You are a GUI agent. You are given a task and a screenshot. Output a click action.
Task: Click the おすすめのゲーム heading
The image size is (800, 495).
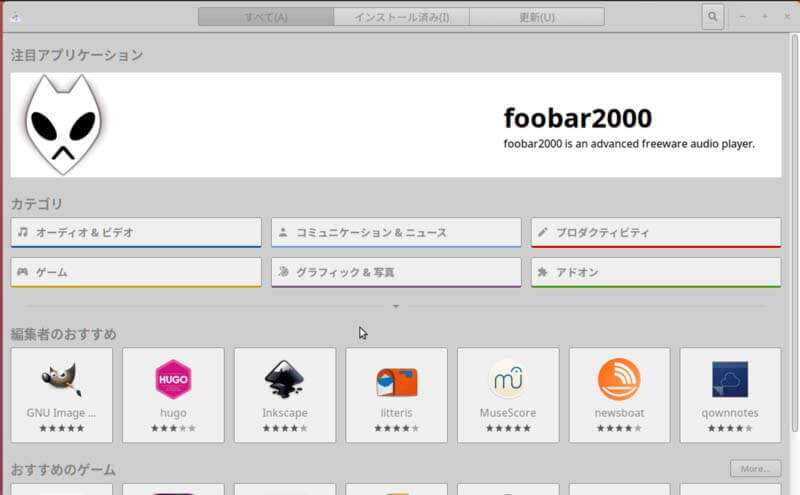[63, 469]
